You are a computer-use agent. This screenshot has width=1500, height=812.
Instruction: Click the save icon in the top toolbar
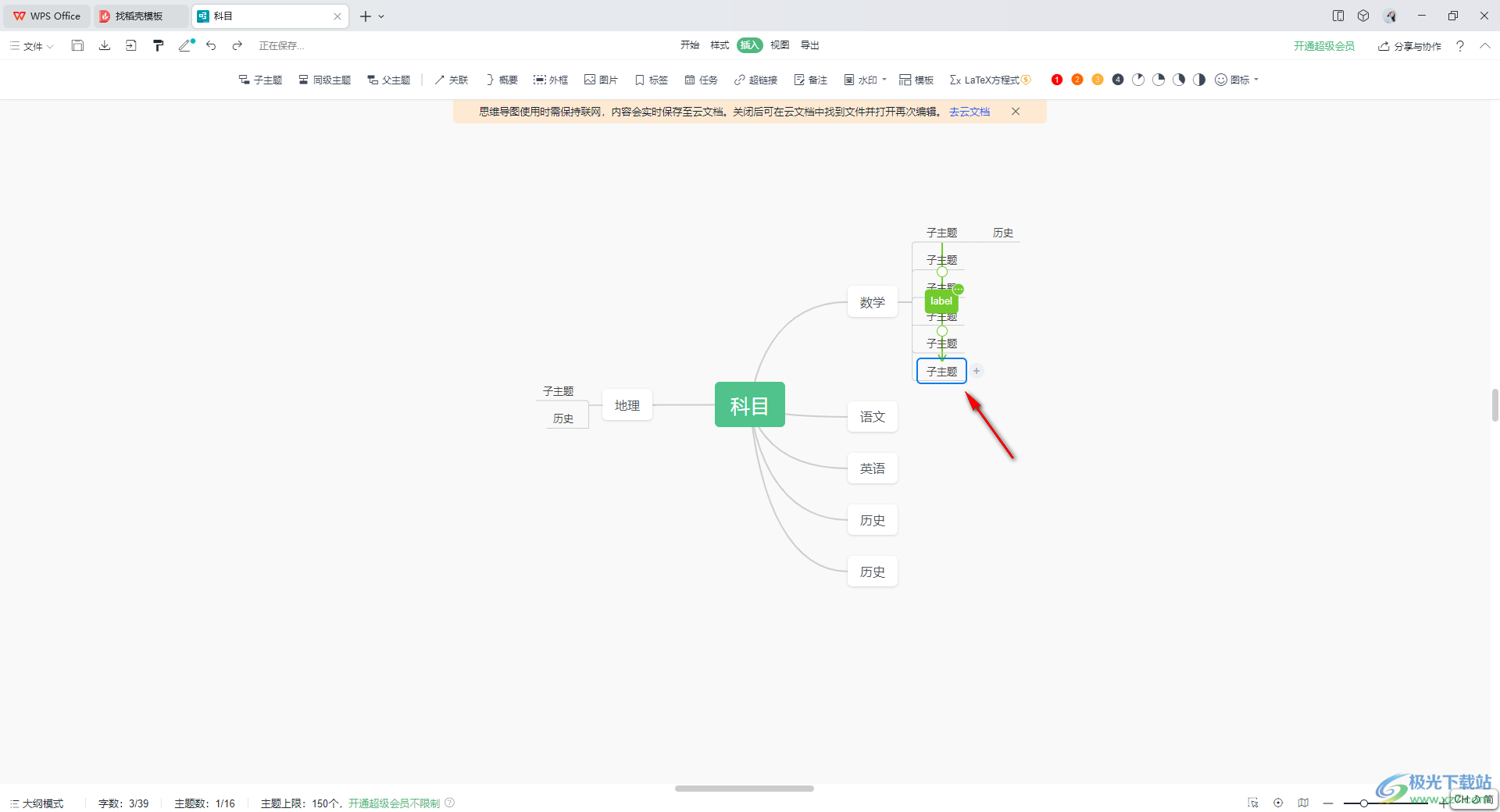click(x=77, y=45)
